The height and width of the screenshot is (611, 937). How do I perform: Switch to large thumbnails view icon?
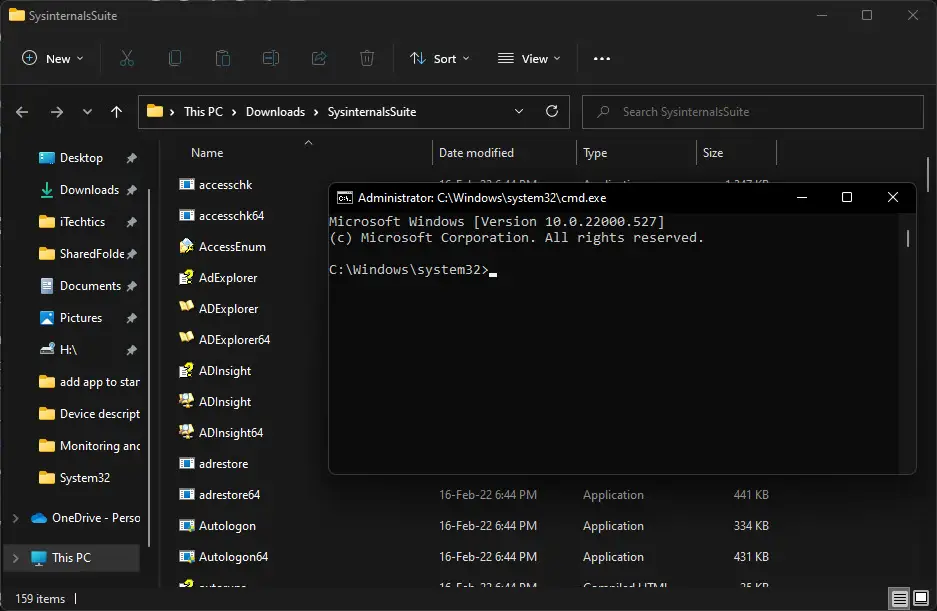[x=921, y=598]
